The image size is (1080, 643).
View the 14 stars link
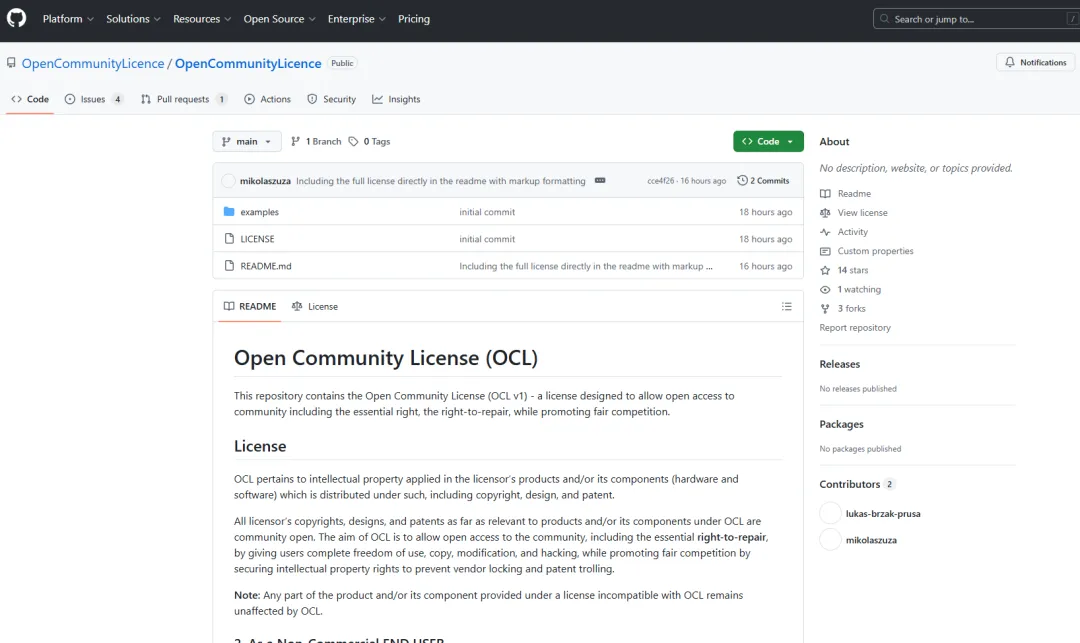pyautogui.click(x=853, y=271)
